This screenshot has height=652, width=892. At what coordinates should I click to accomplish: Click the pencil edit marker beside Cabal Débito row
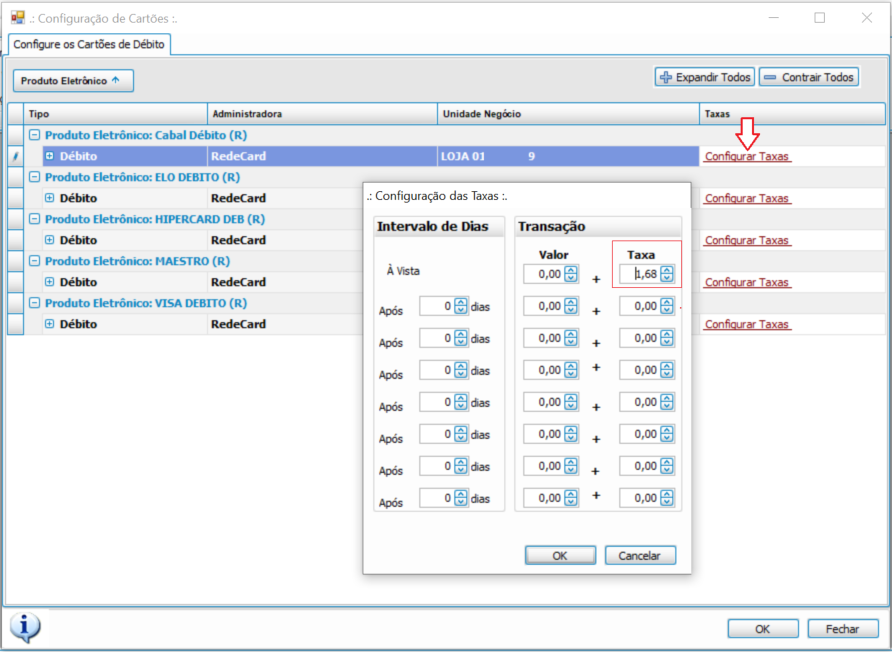coord(15,156)
